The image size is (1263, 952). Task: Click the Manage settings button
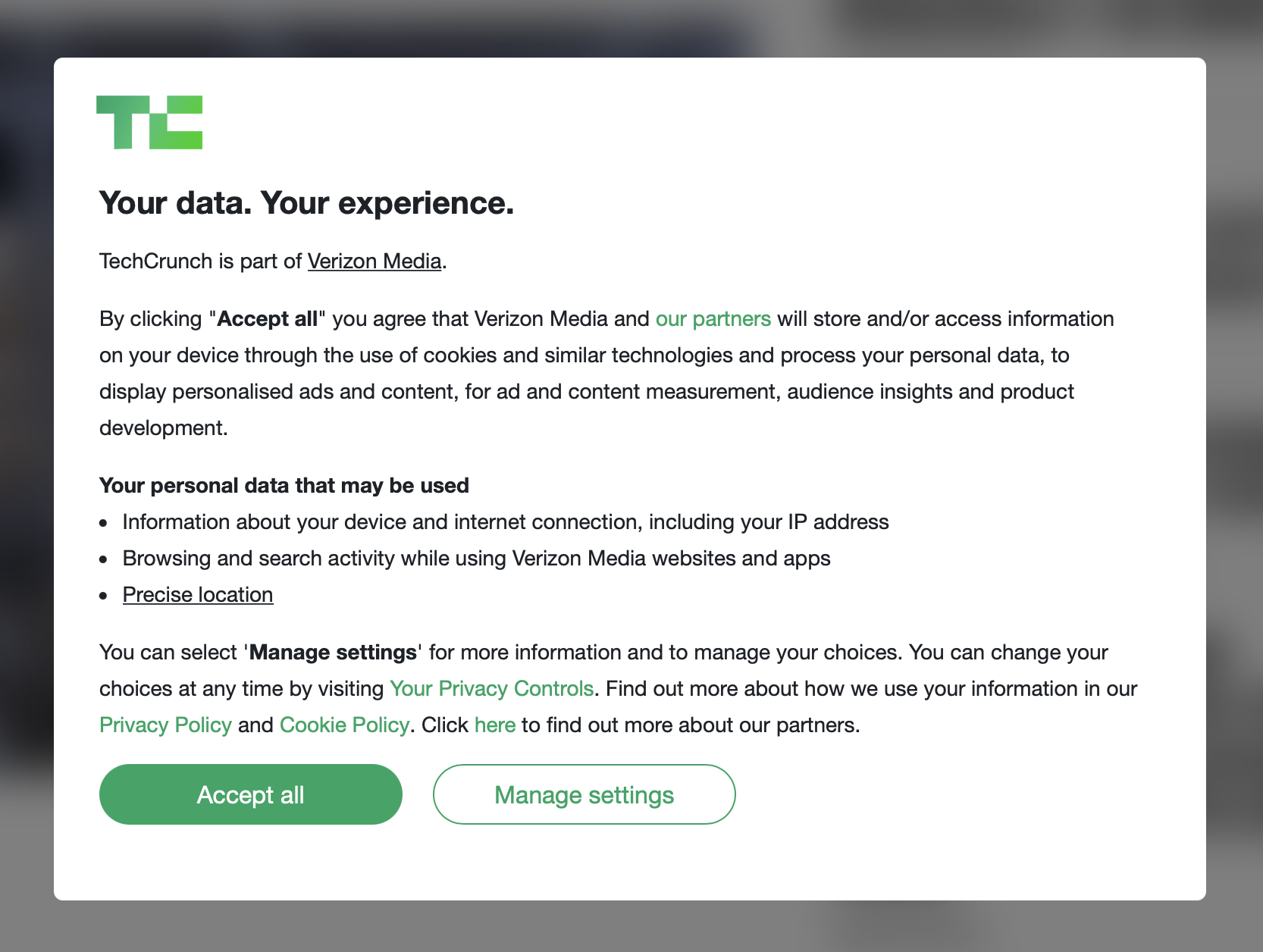click(584, 794)
